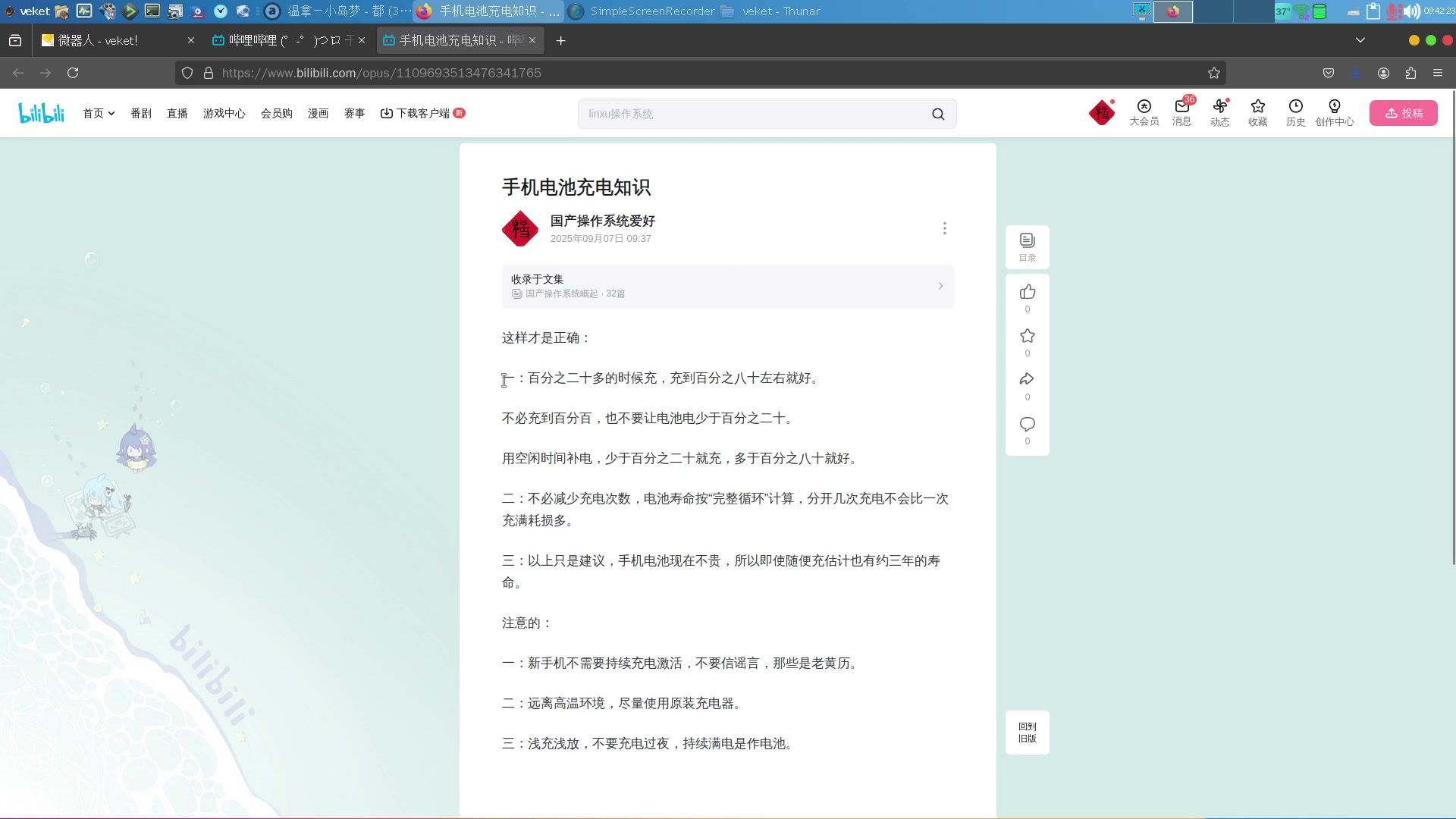1456x819 pixels.
Task: Go to 番剧 section
Action: coord(141,113)
